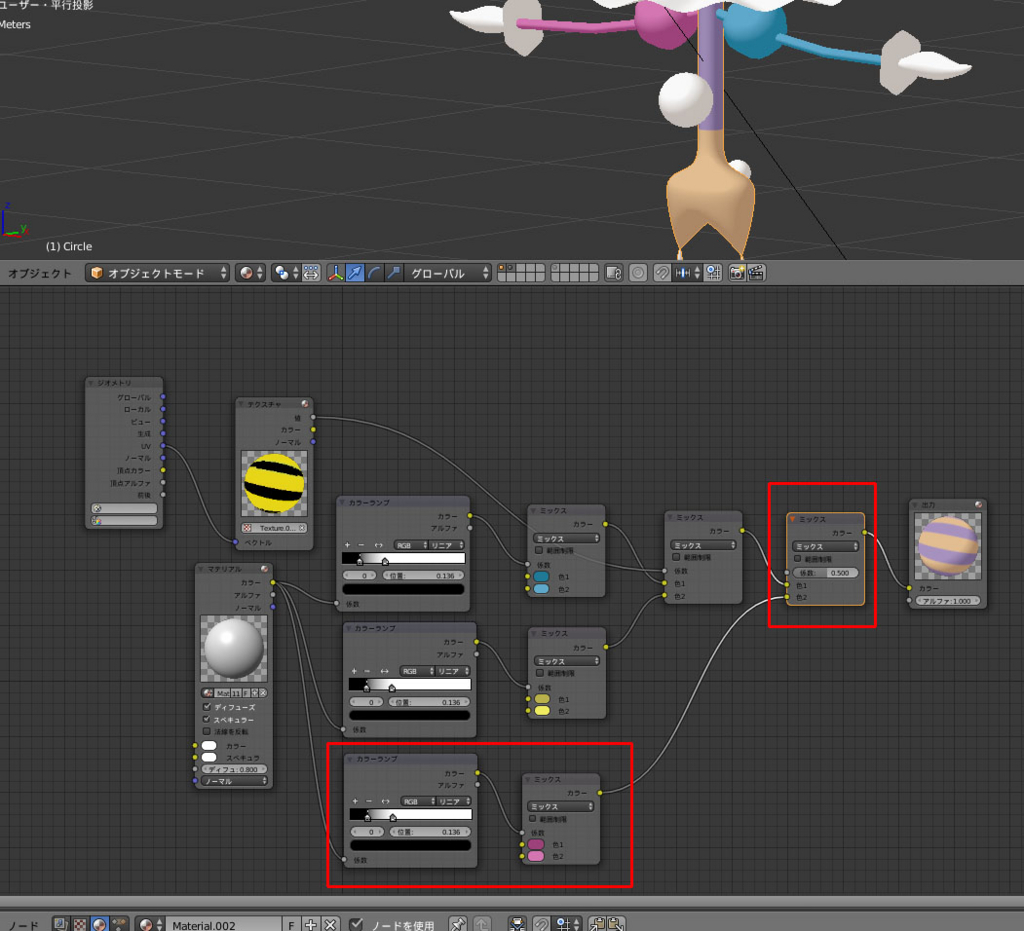Select the rotate manipulator arc
Screen dimensions: 1024x931
coord(374,273)
